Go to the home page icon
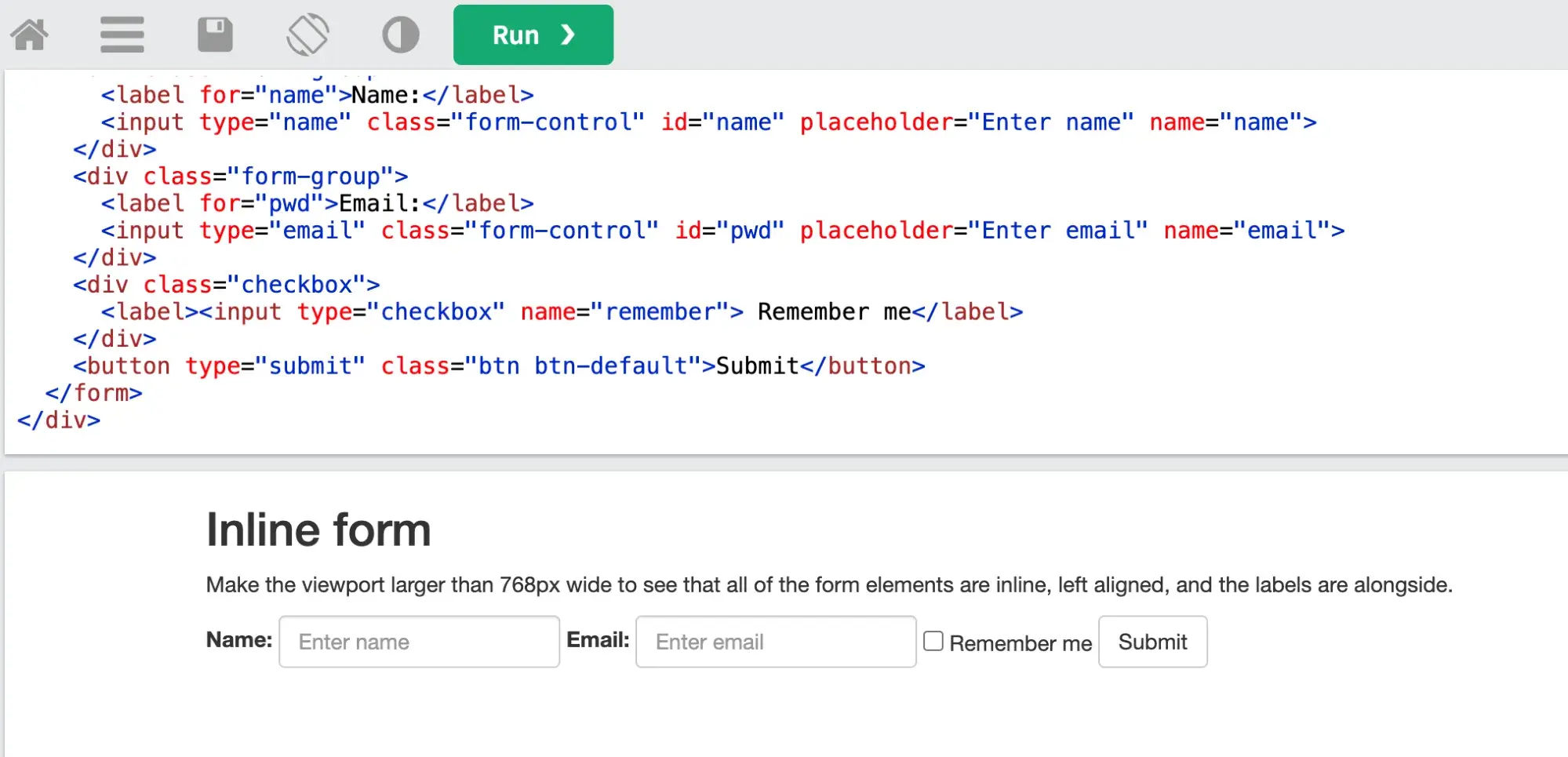 30,35
